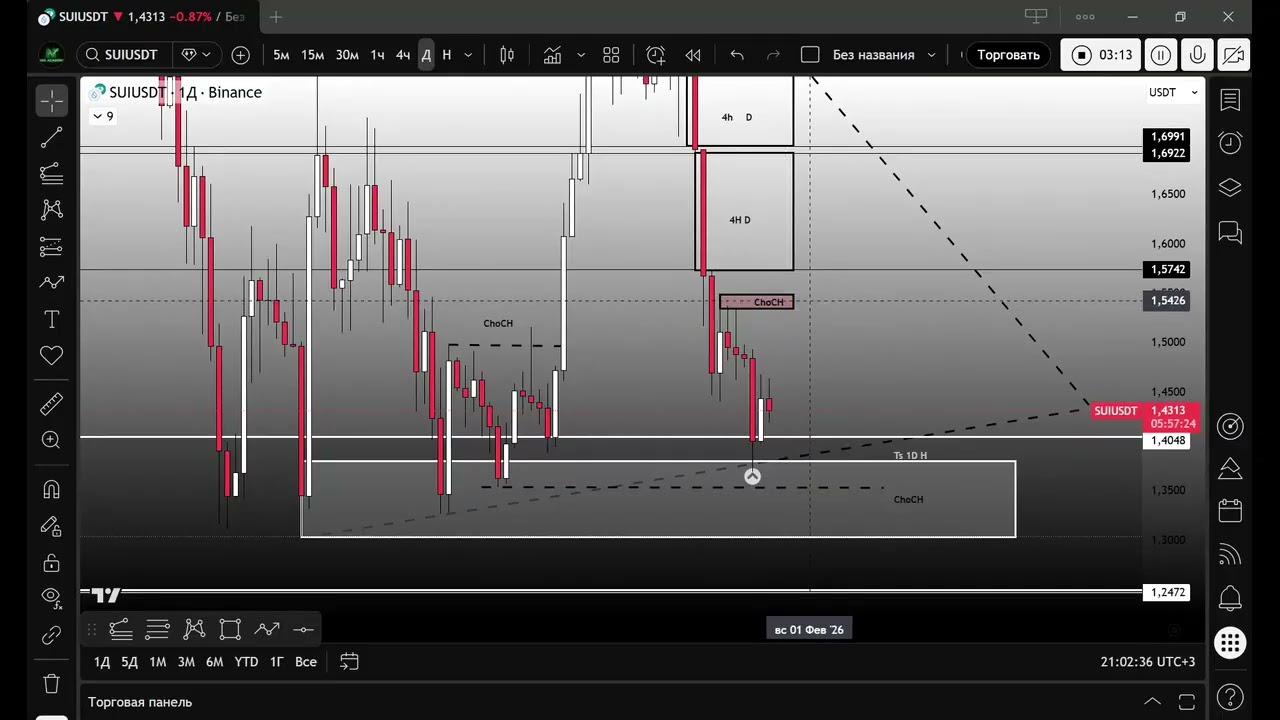Go to a date via calendar icon
Viewport: 1280px width, 720px height.
[349, 661]
